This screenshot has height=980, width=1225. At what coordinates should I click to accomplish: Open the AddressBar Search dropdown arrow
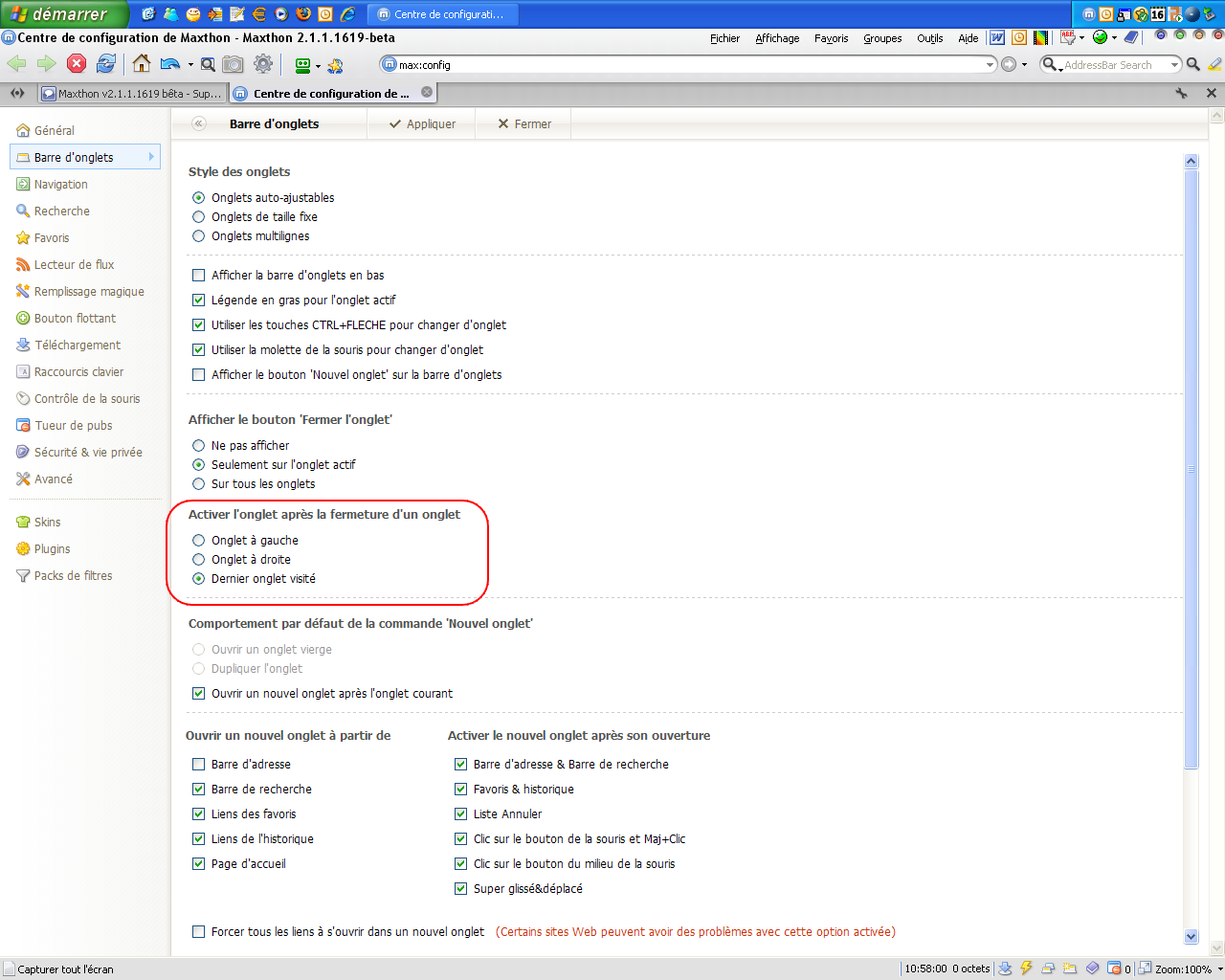tap(1175, 65)
